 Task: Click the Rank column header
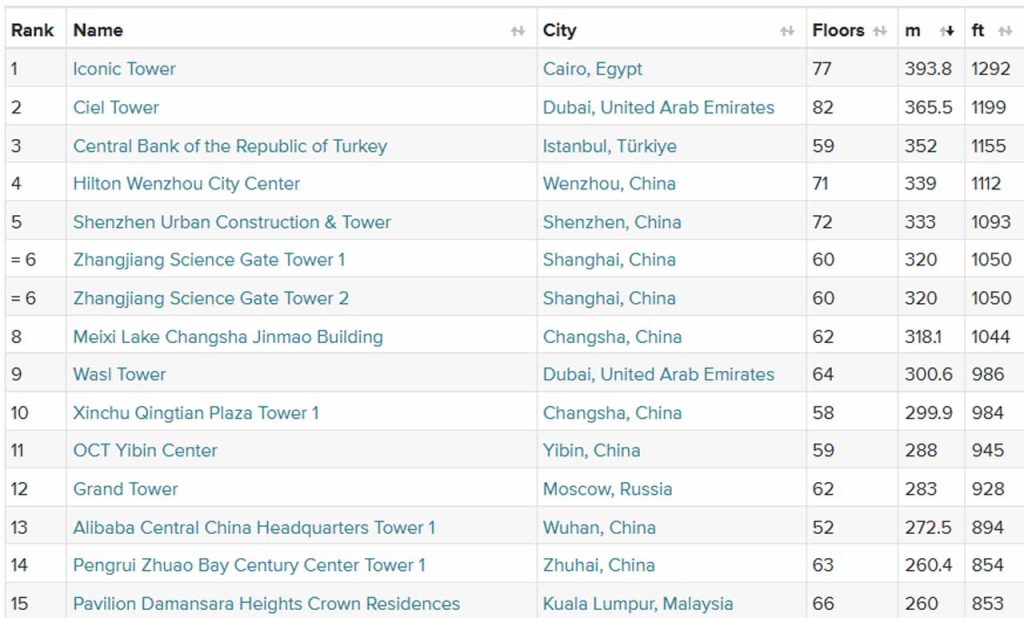click(x=33, y=30)
